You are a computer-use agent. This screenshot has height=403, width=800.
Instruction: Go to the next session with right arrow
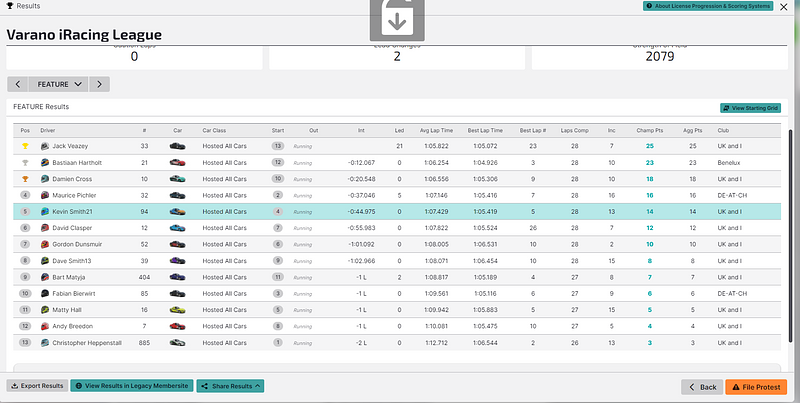coord(99,84)
